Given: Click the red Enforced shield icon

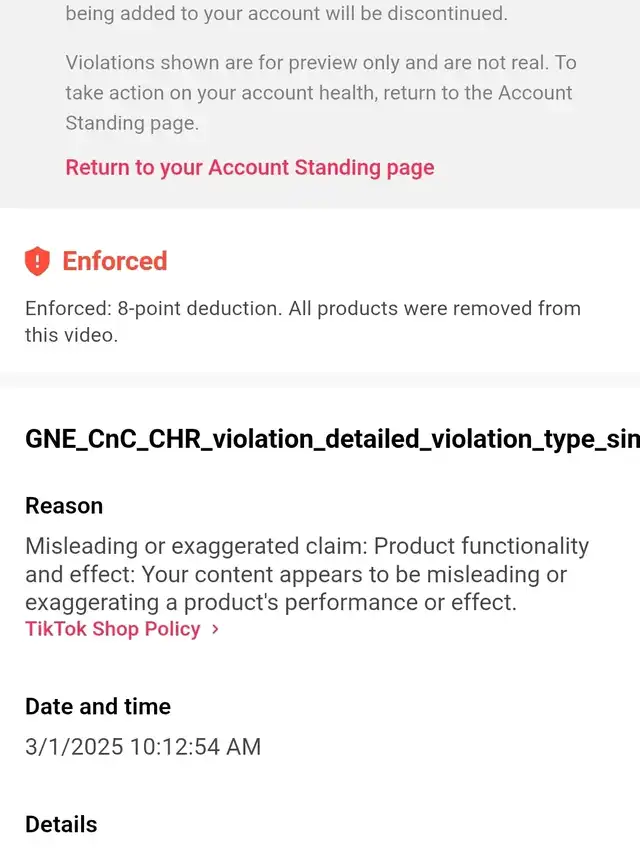Looking at the screenshot, I should pos(37,262).
